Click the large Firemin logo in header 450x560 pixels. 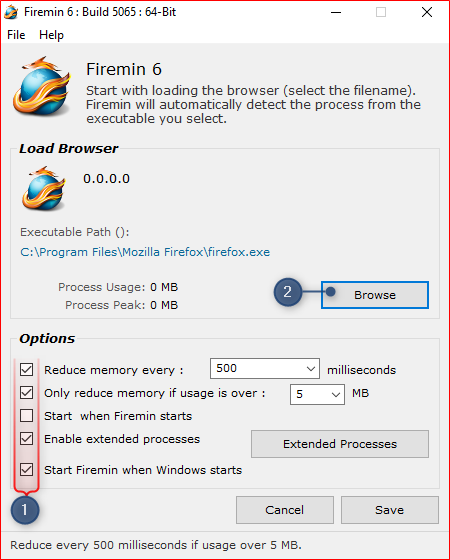click(42, 86)
